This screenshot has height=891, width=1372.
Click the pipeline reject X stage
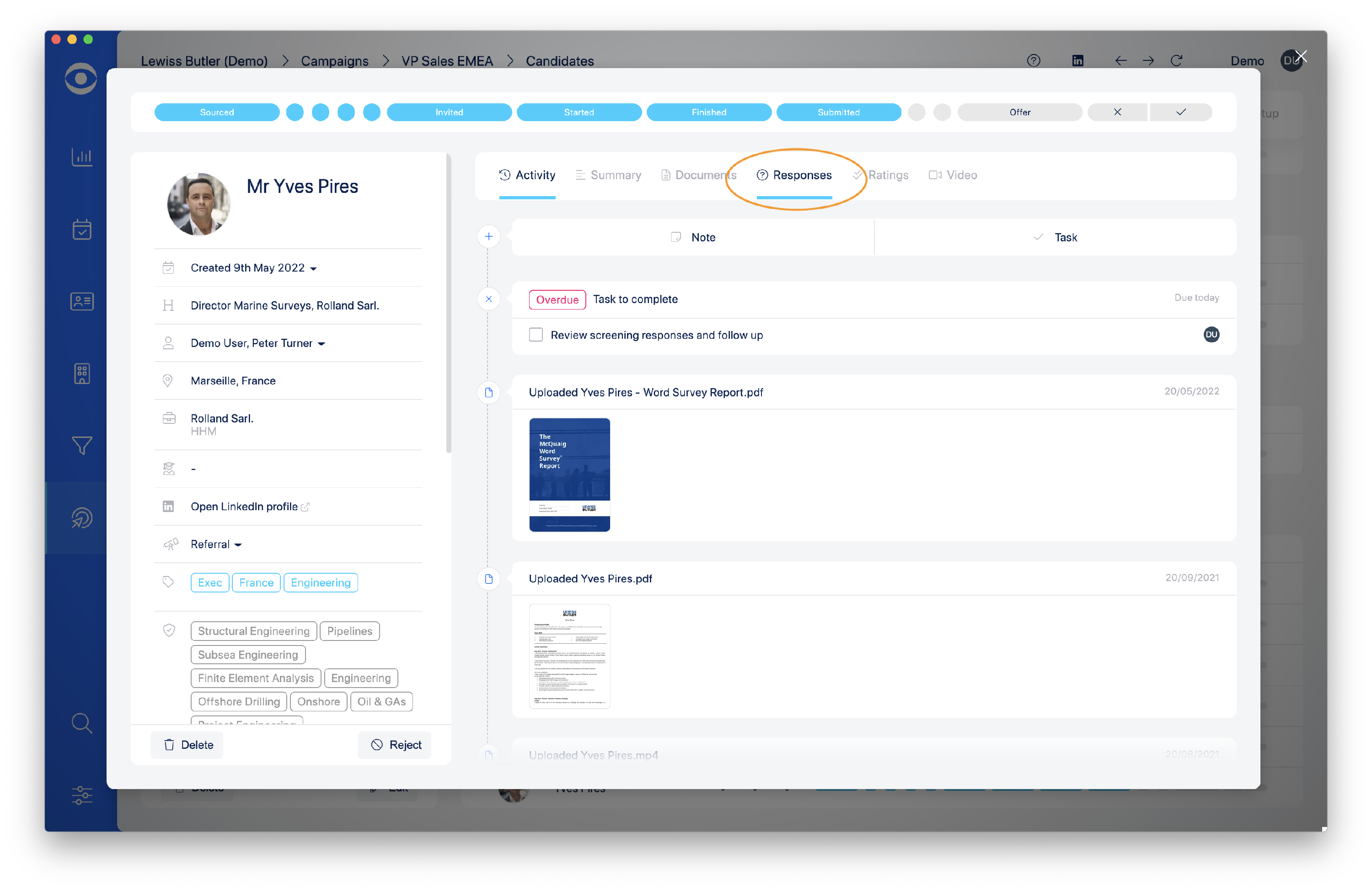coord(1117,112)
